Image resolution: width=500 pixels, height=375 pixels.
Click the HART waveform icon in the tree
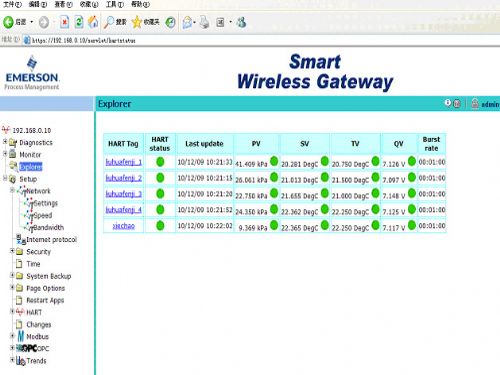point(20,312)
